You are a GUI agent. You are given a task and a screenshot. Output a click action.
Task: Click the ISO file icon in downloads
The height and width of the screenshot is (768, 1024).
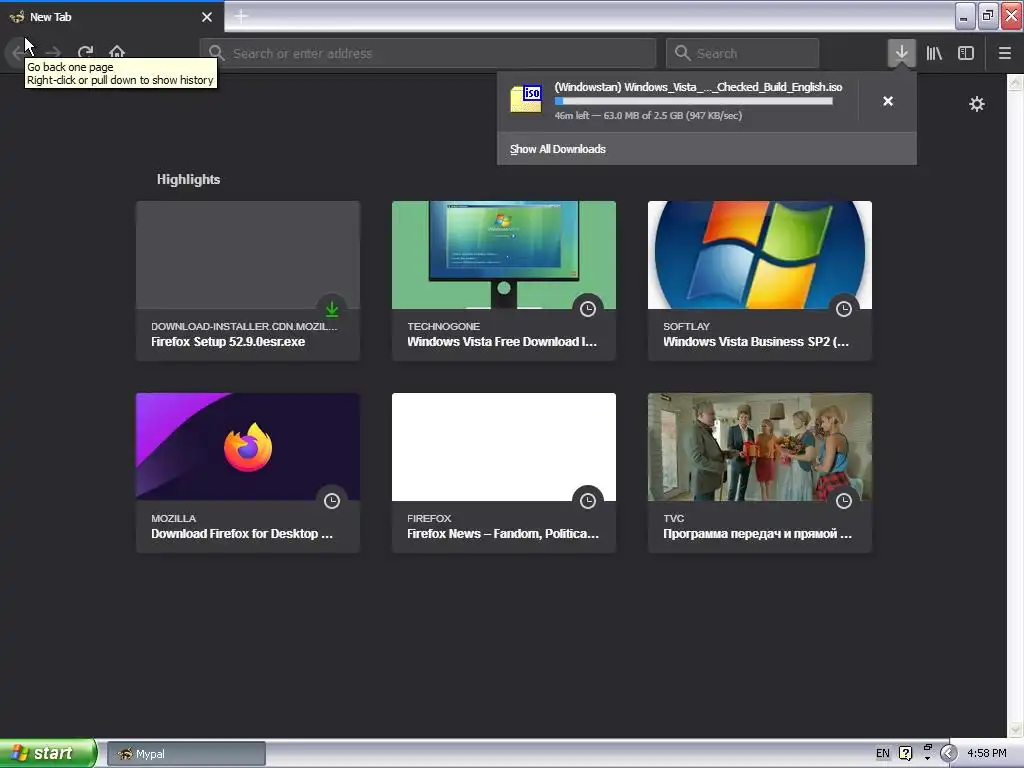click(526, 99)
